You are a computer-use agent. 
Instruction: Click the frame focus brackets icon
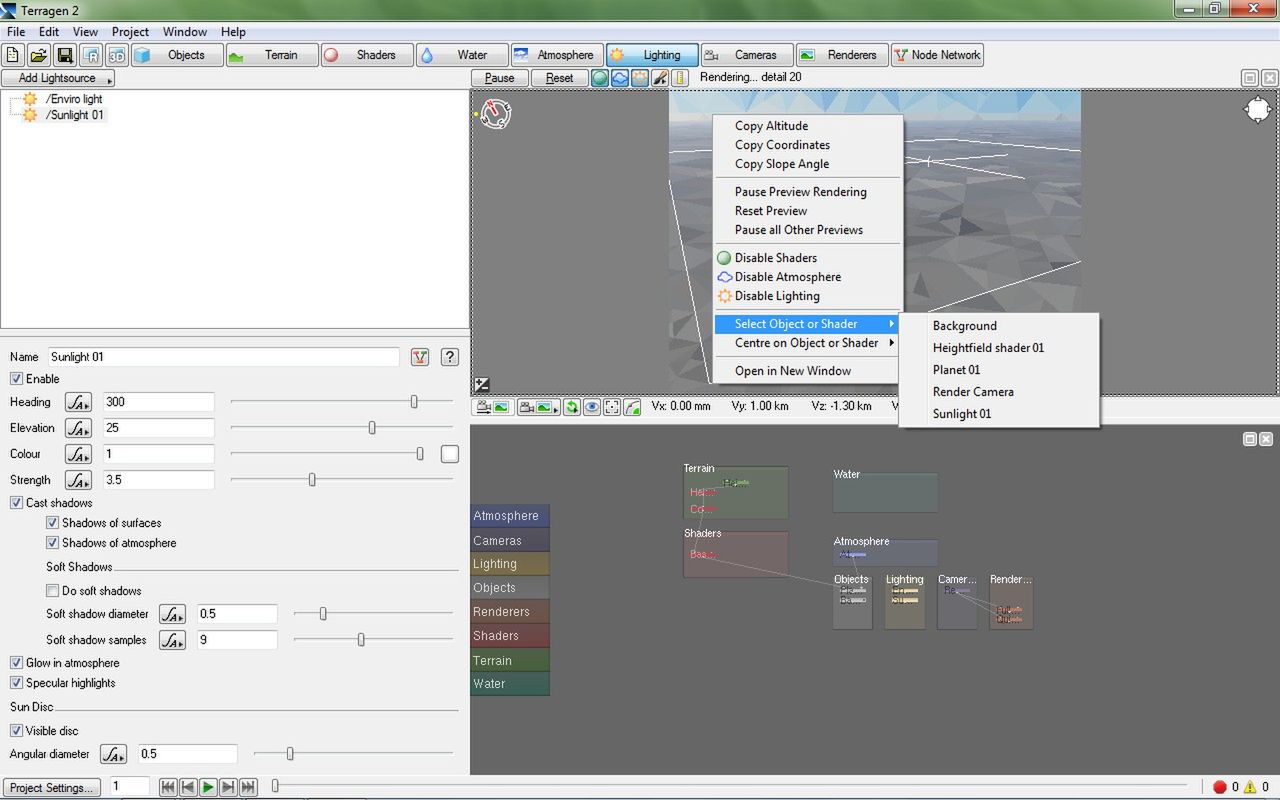[612, 407]
